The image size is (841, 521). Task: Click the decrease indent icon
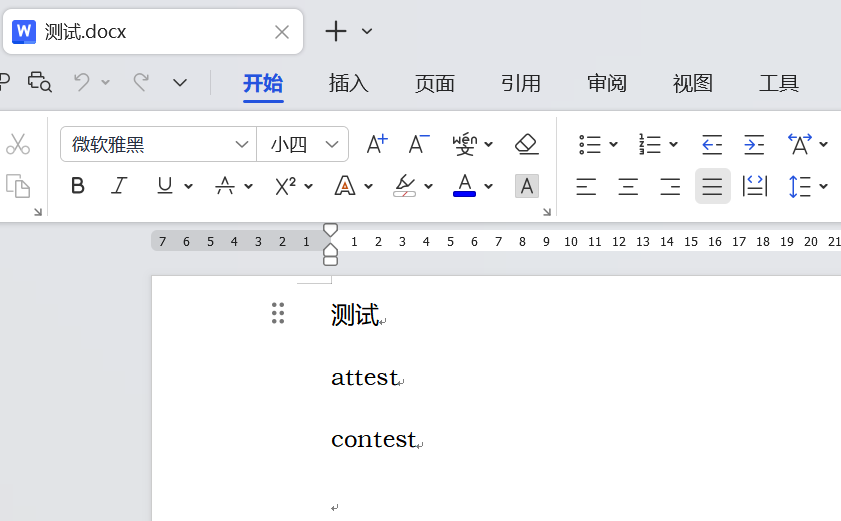pyautogui.click(x=711, y=144)
